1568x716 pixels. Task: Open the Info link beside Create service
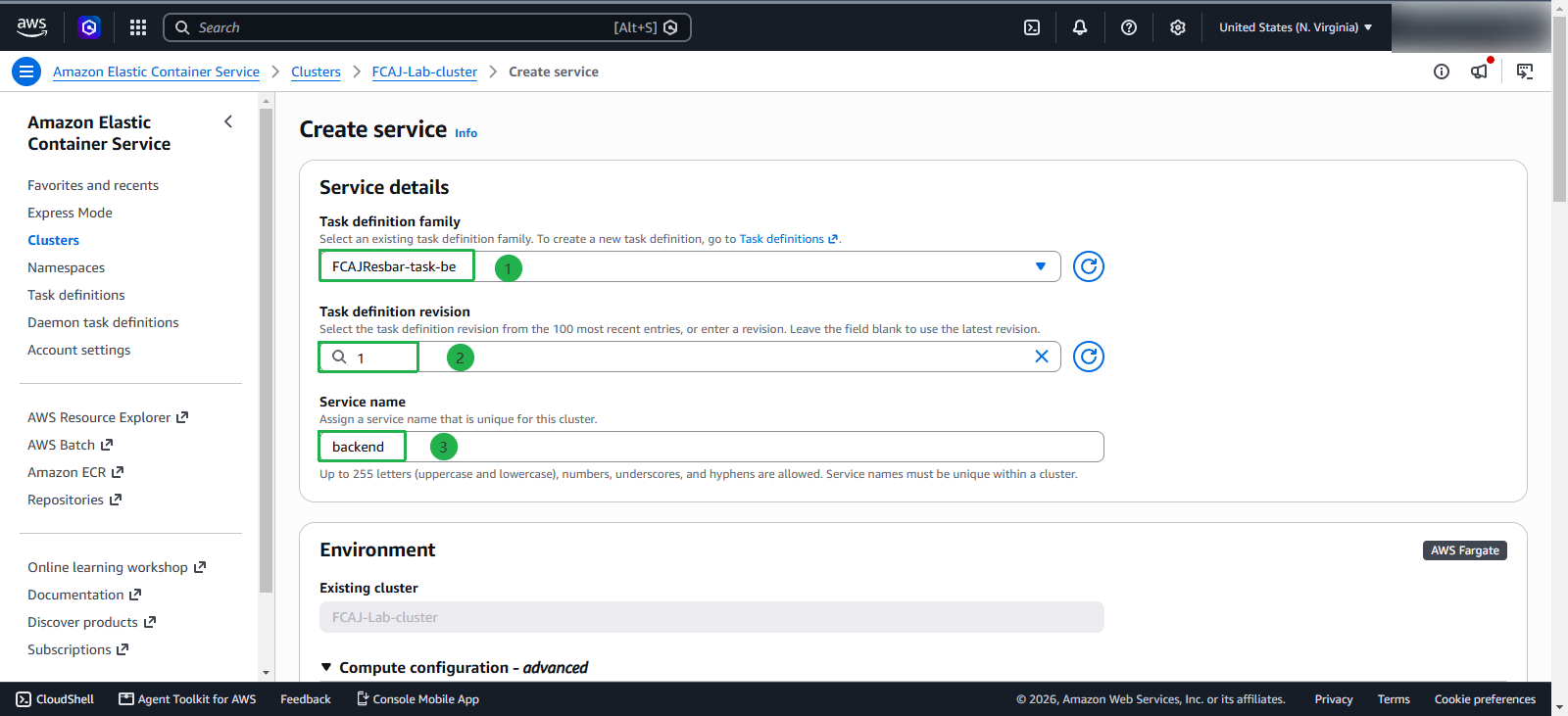[465, 133]
